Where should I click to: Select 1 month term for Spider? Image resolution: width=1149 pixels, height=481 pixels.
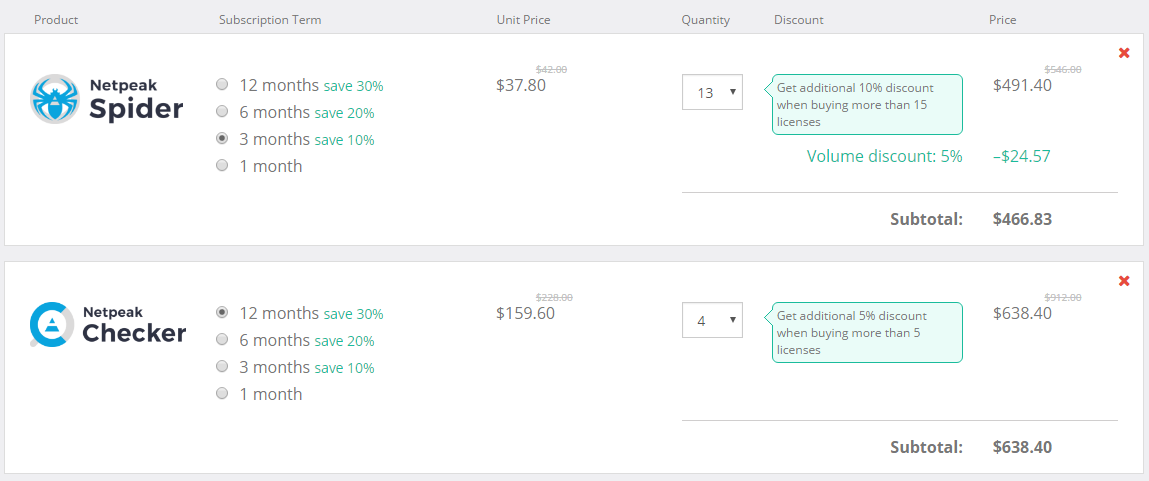pyautogui.click(x=222, y=166)
